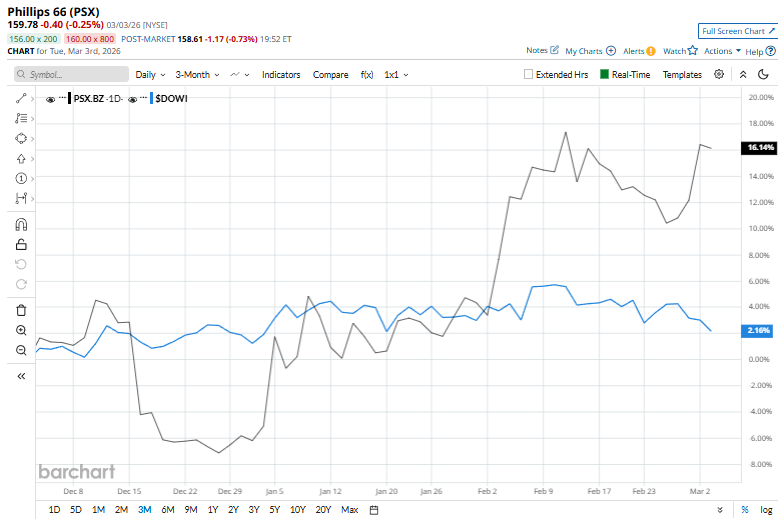The width and height of the screenshot is (778, 522).
Task: Toggle log scale button
Action: (x=766, y=510)
